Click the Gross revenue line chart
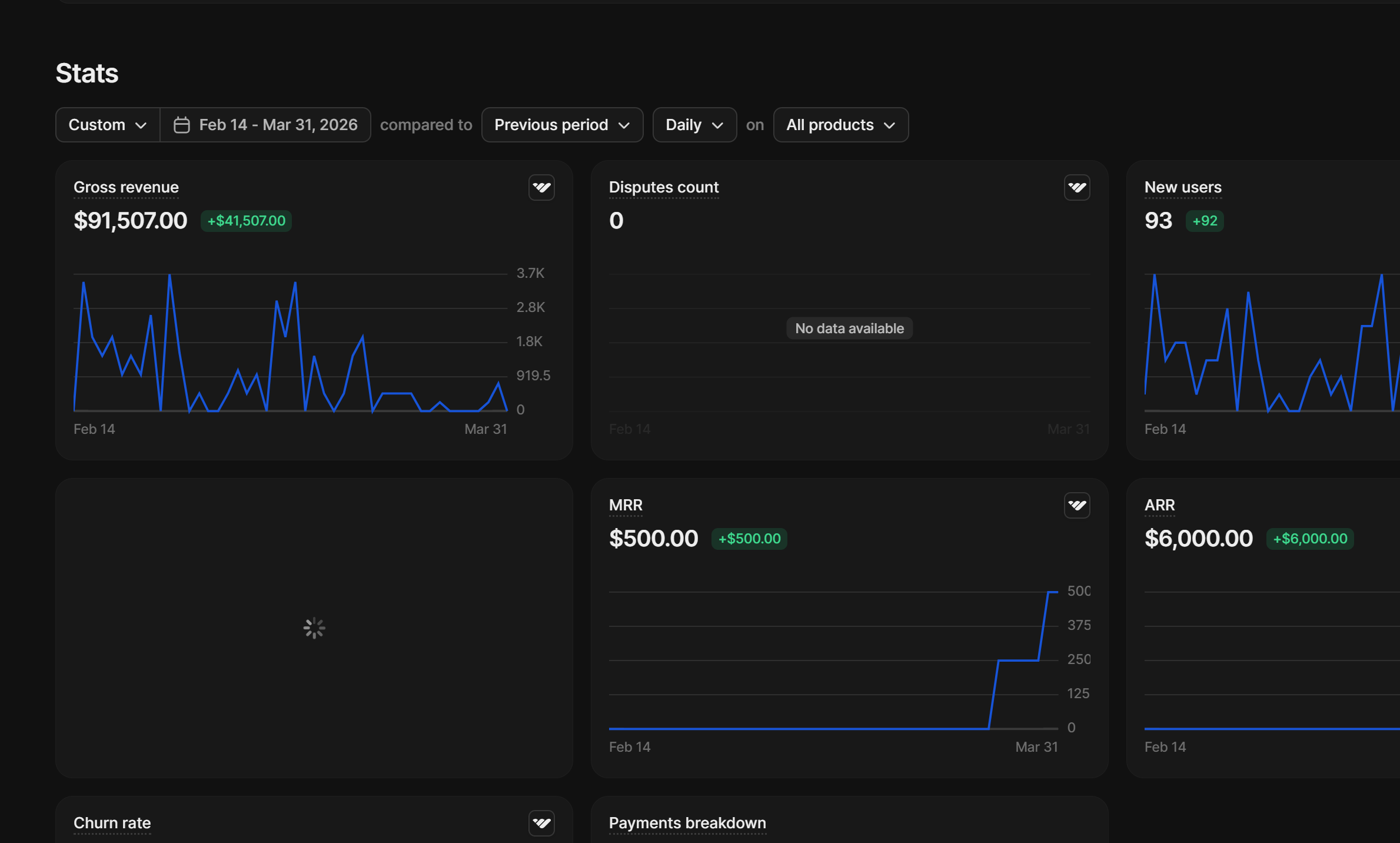The image size is (1400, 843). click(x=290, y=343)
